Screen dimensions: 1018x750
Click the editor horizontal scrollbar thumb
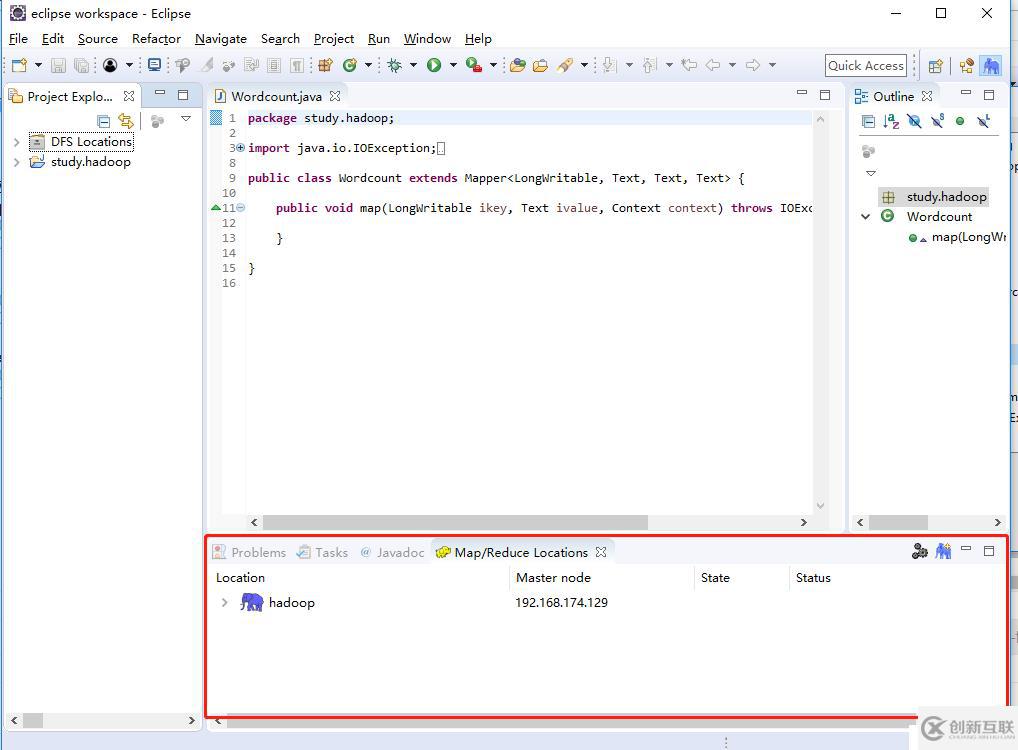455,522
